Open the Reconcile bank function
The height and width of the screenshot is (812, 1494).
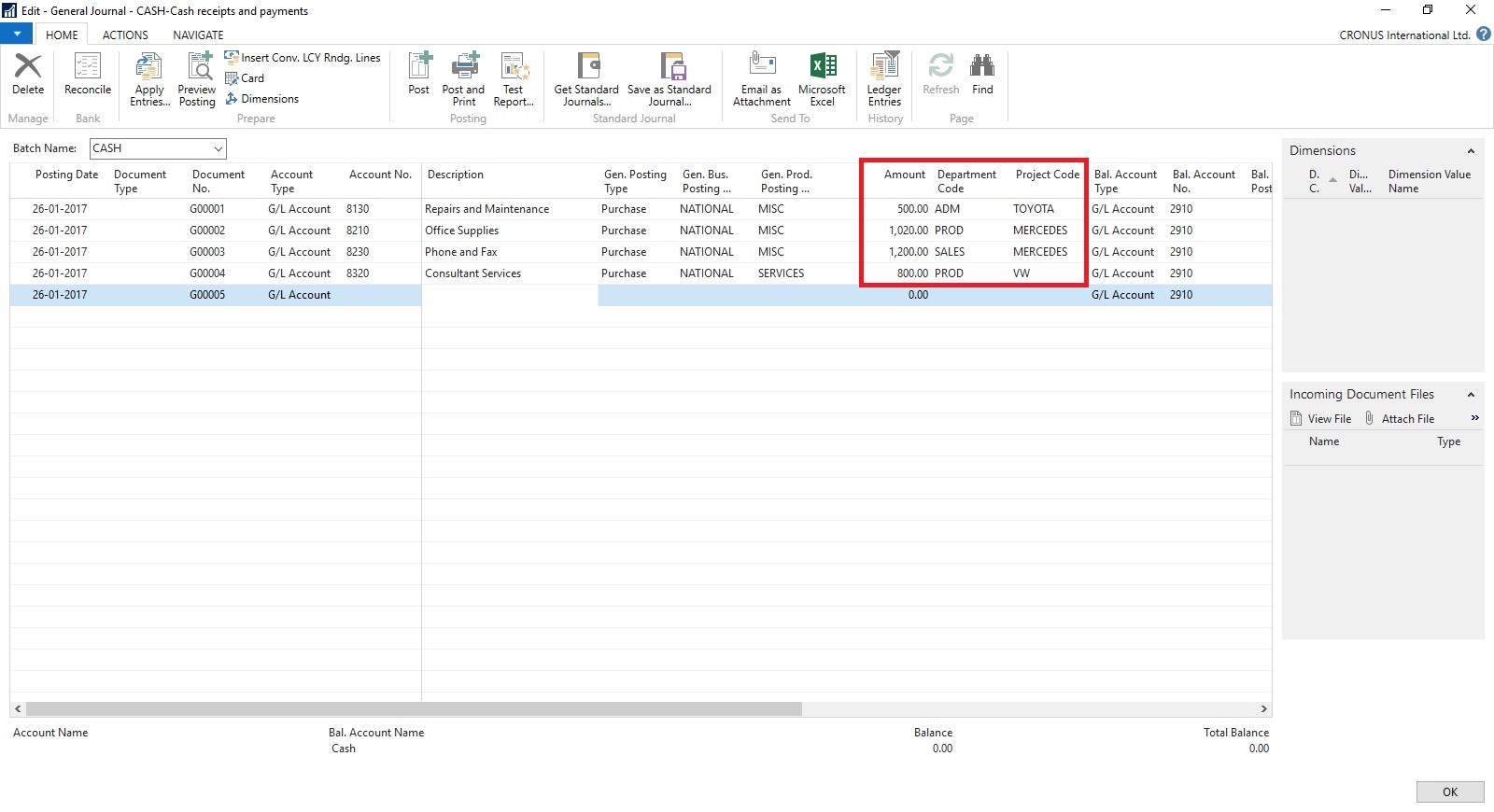tap(88, 75)
